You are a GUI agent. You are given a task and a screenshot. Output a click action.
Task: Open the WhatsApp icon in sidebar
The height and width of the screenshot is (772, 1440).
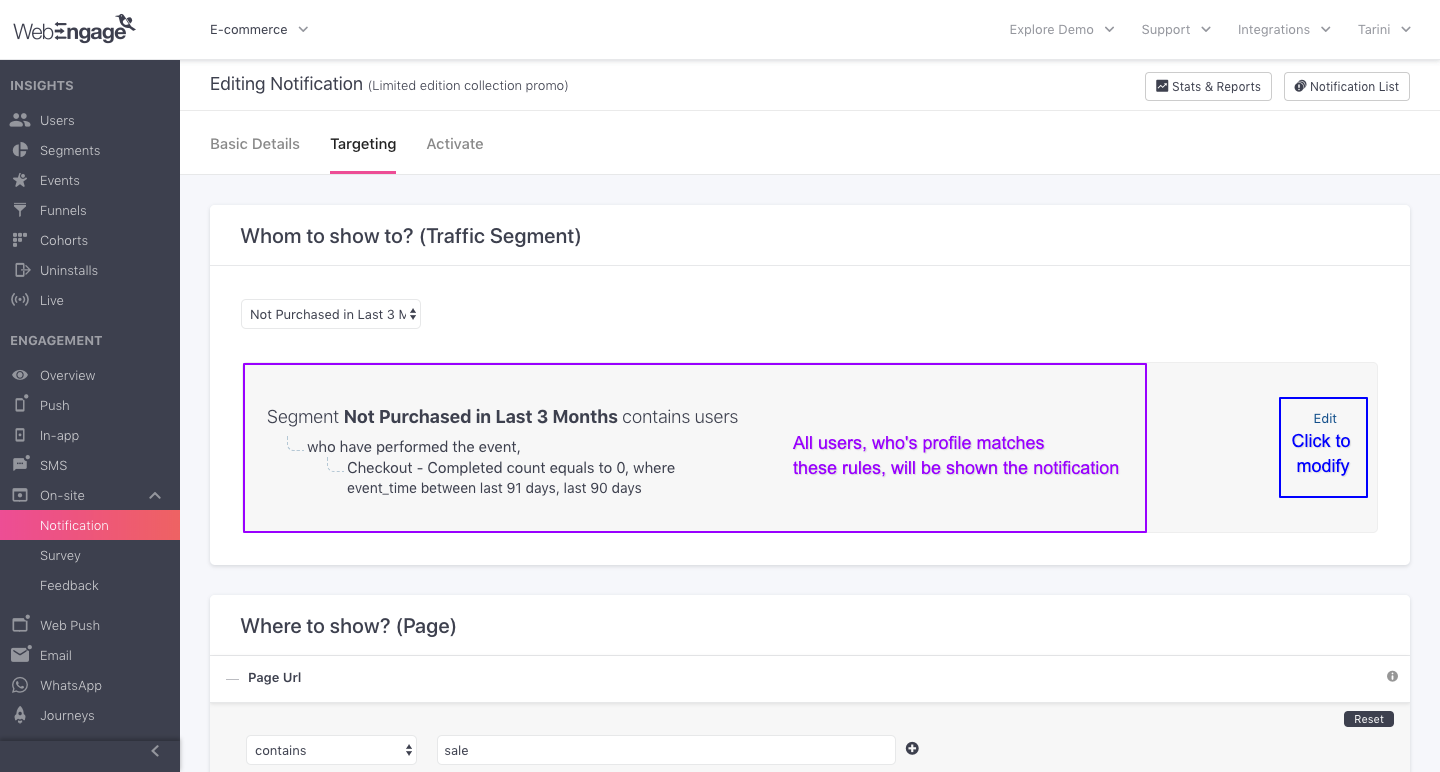(20, 685)
